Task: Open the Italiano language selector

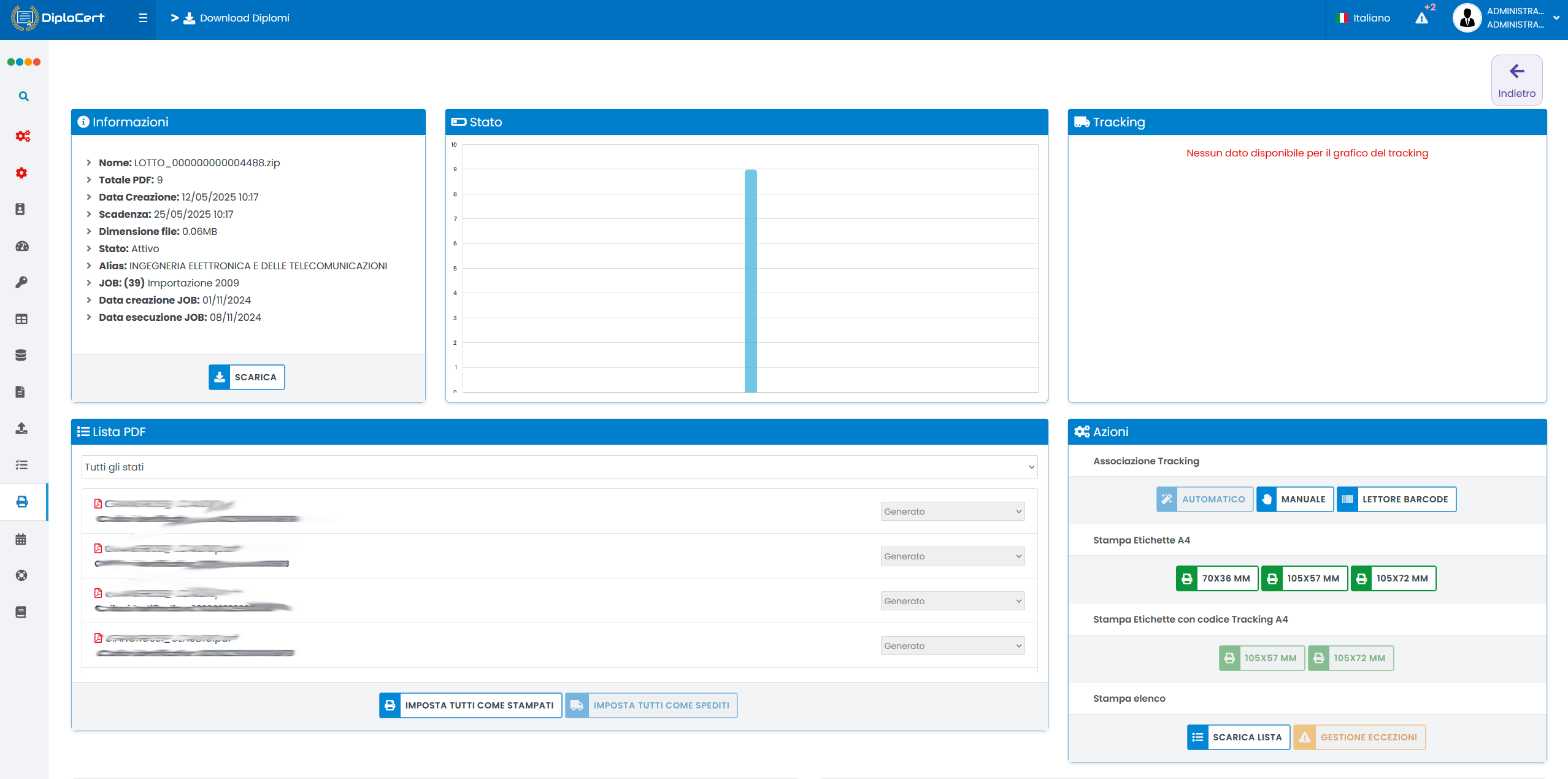Action: coord(1363,18)
